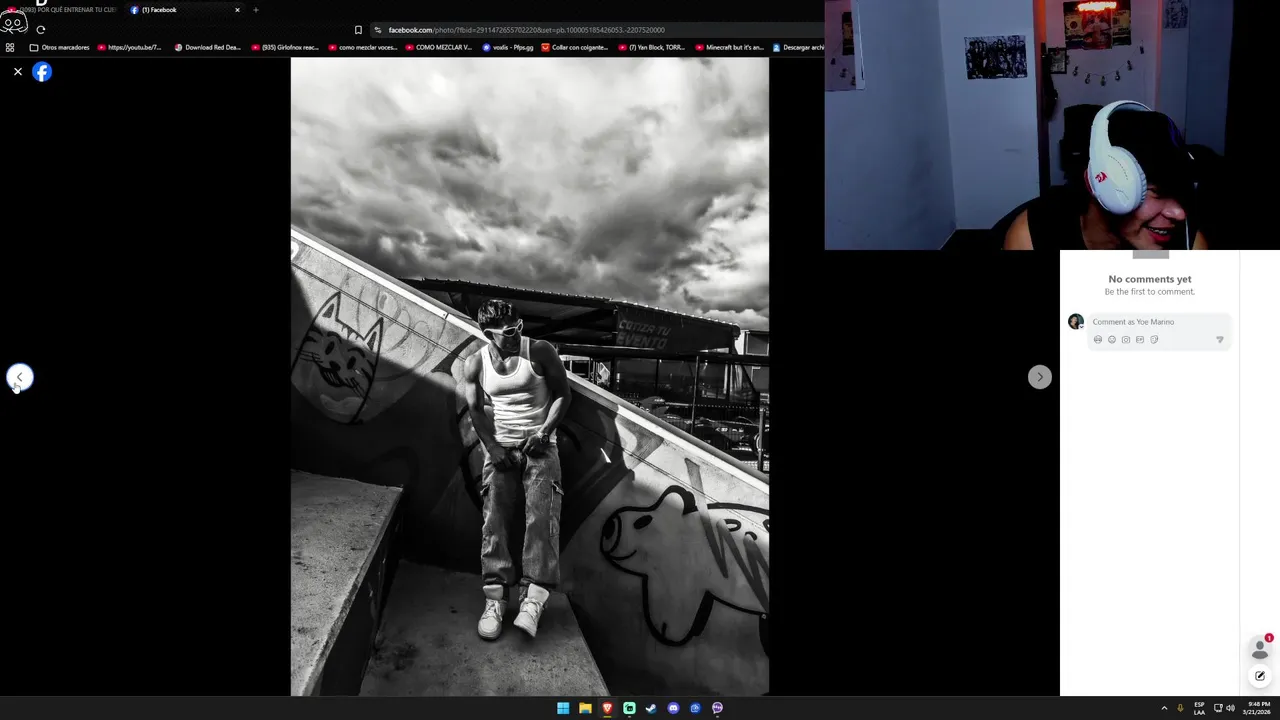Viewport: 1280px width, 720px height.
Task: Open the 'Descargar archi...' bookmark
Action: click(798, 47)
